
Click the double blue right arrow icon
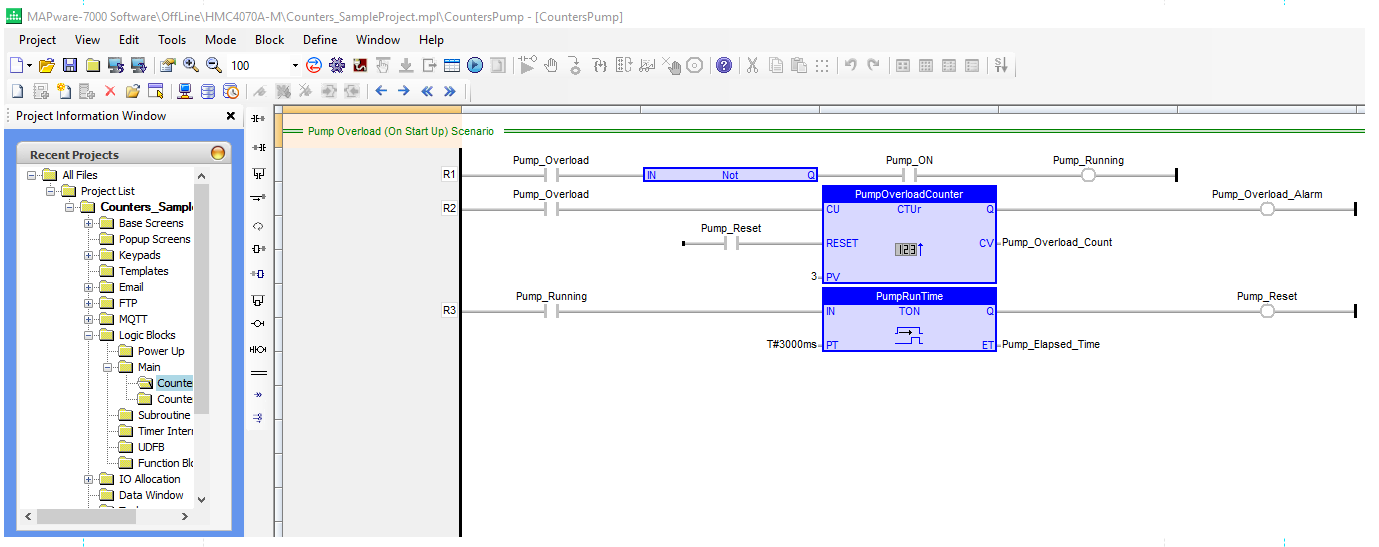click(450, 91)
